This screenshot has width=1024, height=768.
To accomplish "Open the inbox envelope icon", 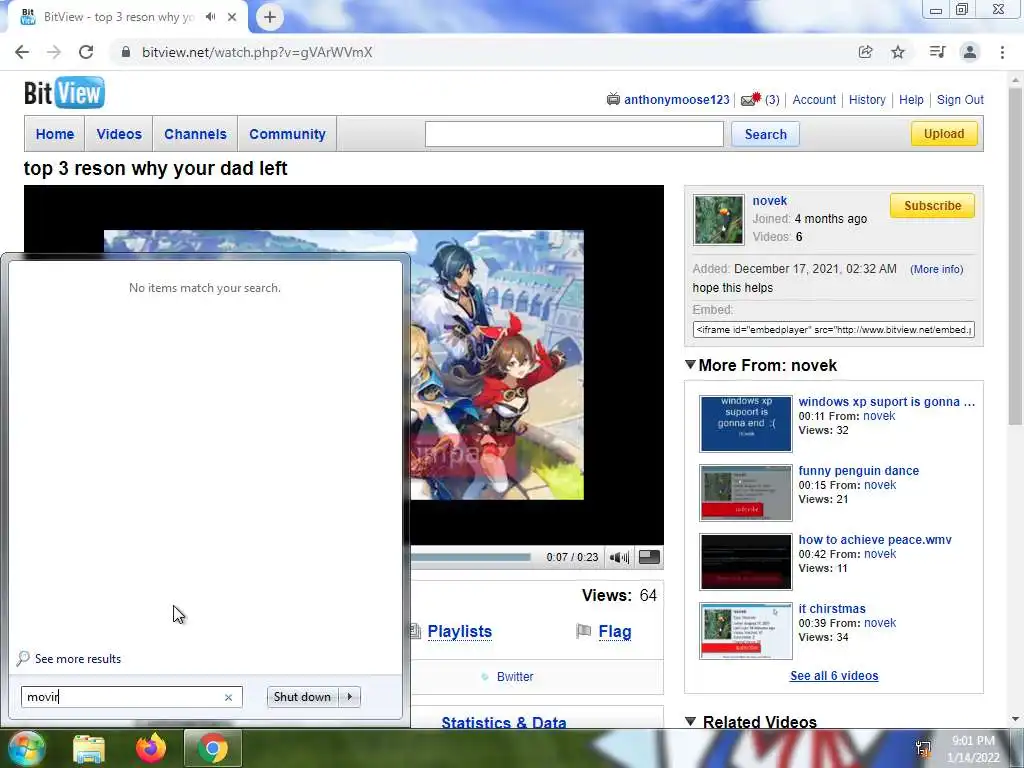I will tap(751, 99).
